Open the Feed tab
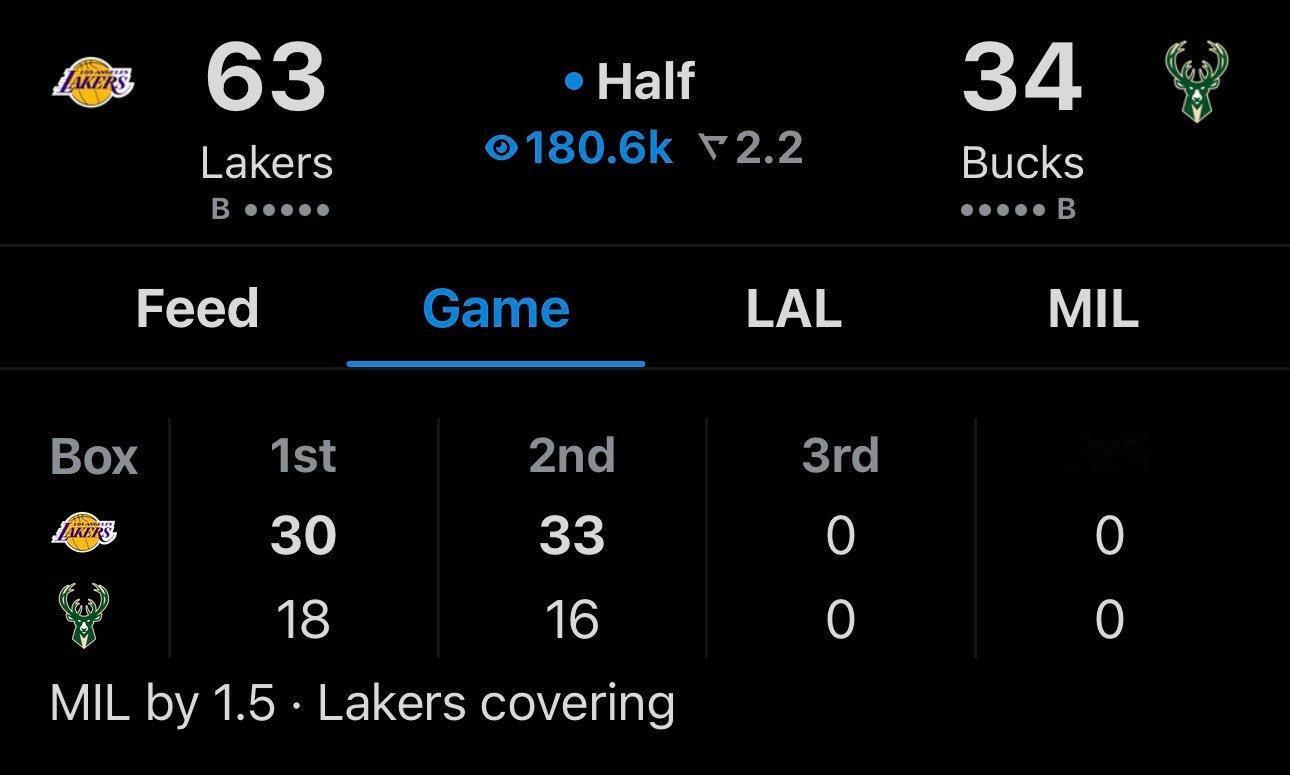This screenshot has width=1290, height=775. pyautogui.click(x=197, y=308)
